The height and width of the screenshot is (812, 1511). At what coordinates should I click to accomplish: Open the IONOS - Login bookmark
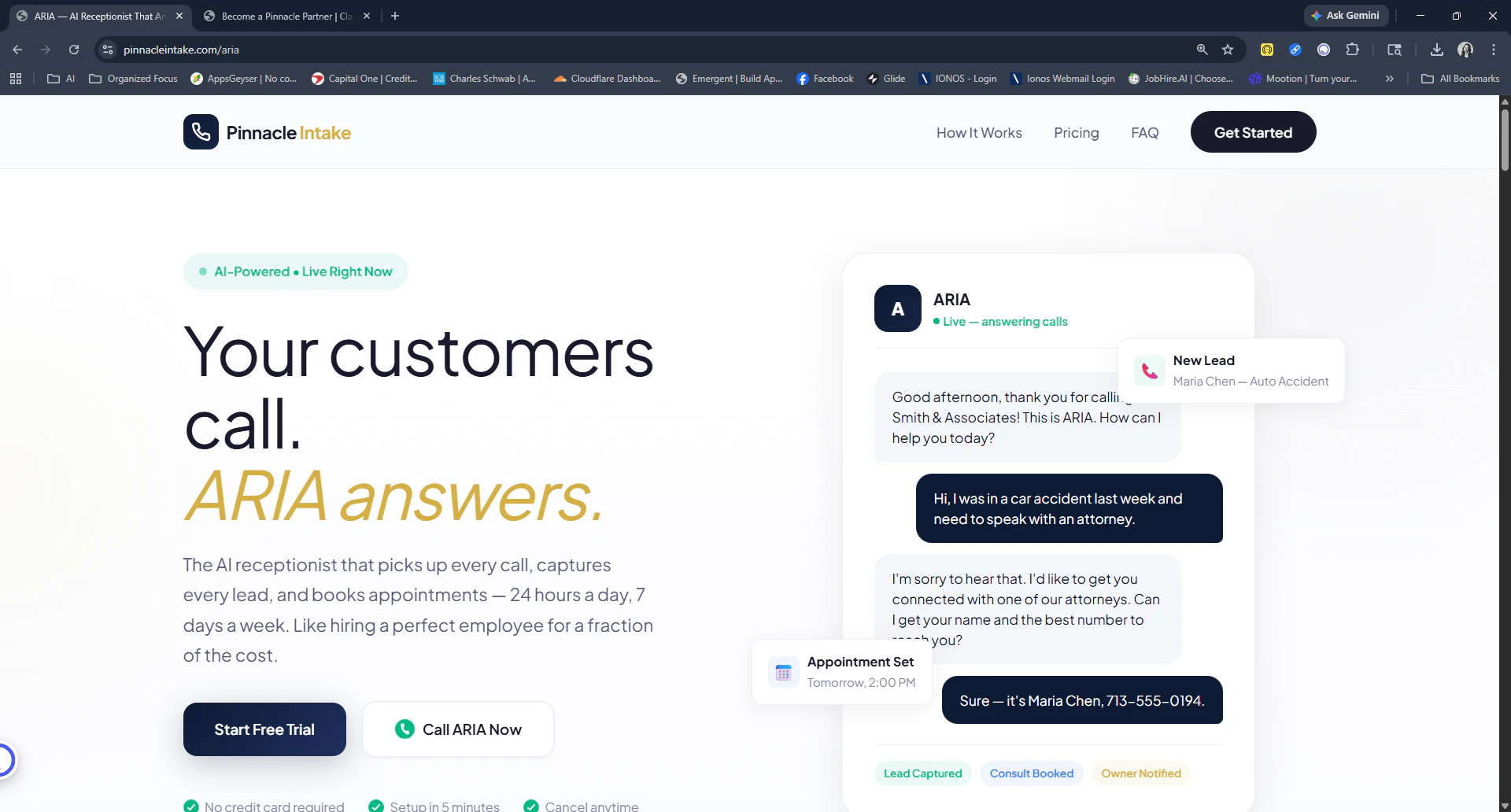click(958, 79)
